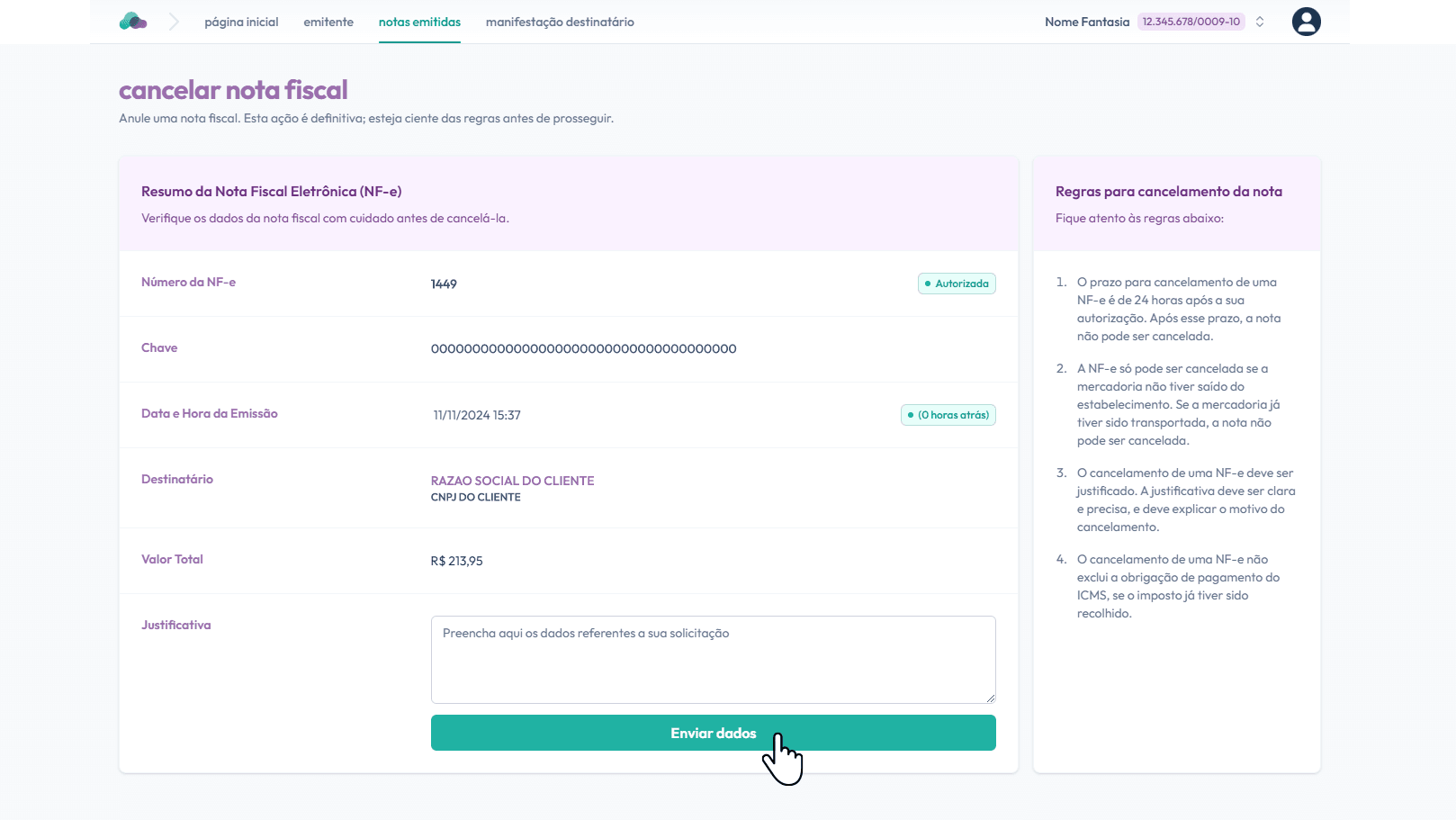The height and width of the screenshot is (820, 1456).
Task: Open the user profile avatar
Action: (1306, 22)
